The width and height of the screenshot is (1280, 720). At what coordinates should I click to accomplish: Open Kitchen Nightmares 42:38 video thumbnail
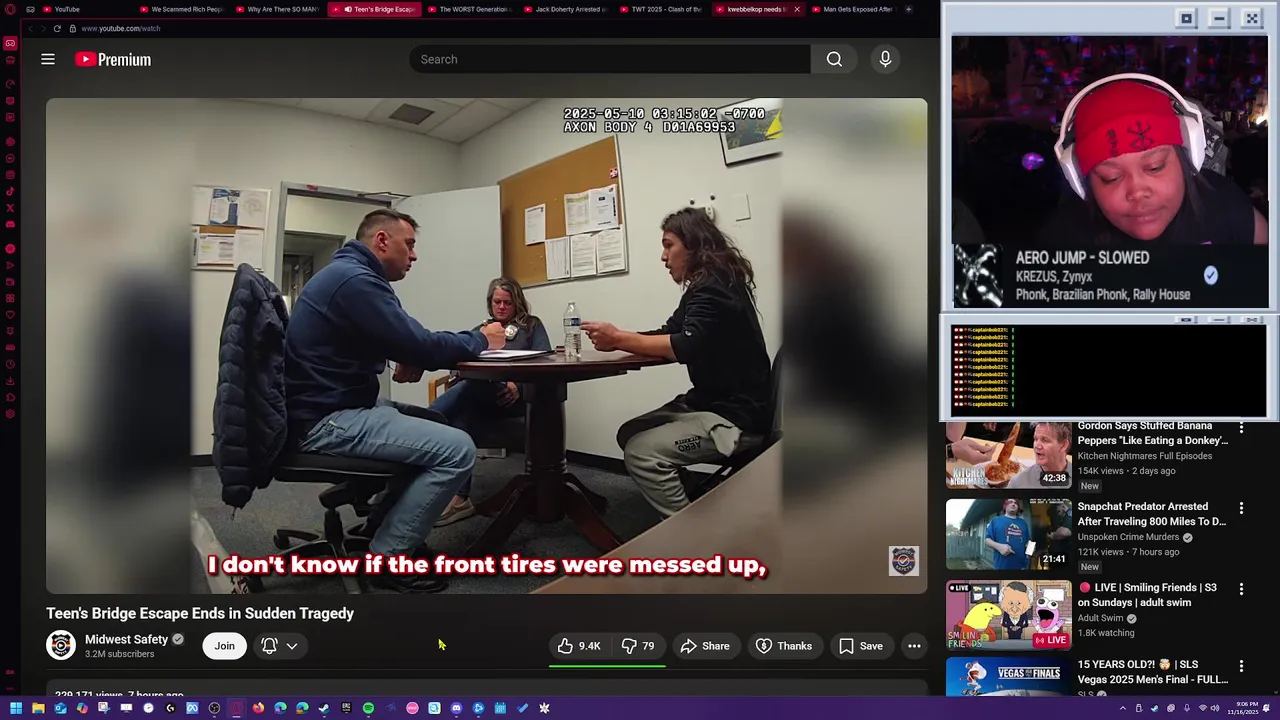1009,453
